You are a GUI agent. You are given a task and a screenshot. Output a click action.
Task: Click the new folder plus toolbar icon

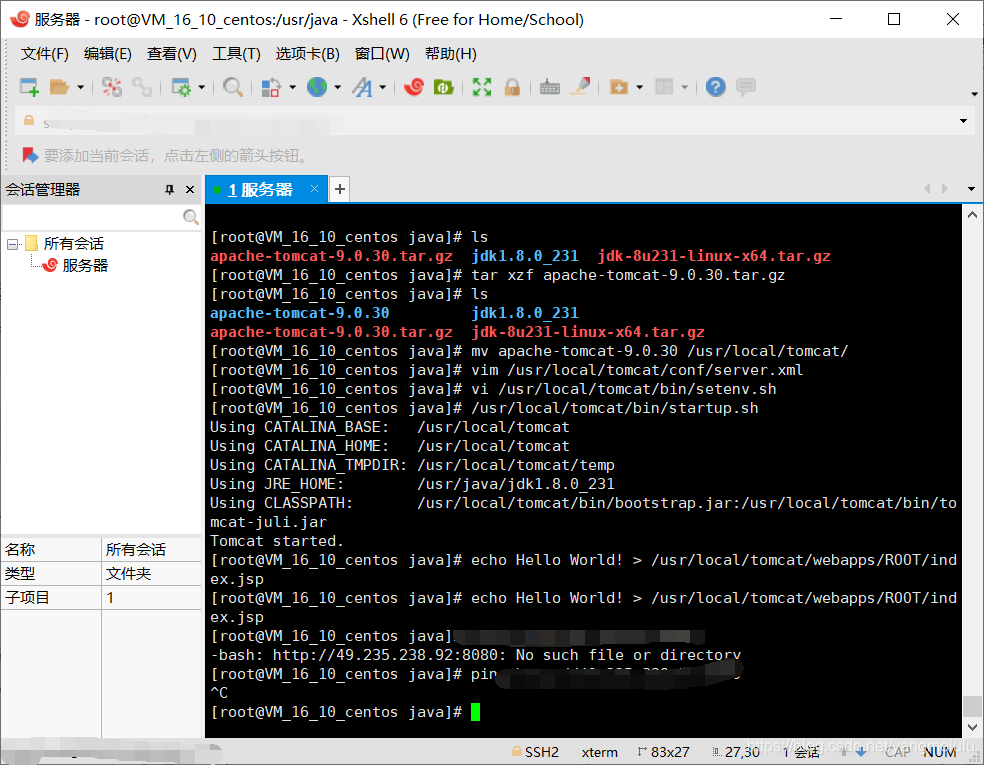(619, 87)
